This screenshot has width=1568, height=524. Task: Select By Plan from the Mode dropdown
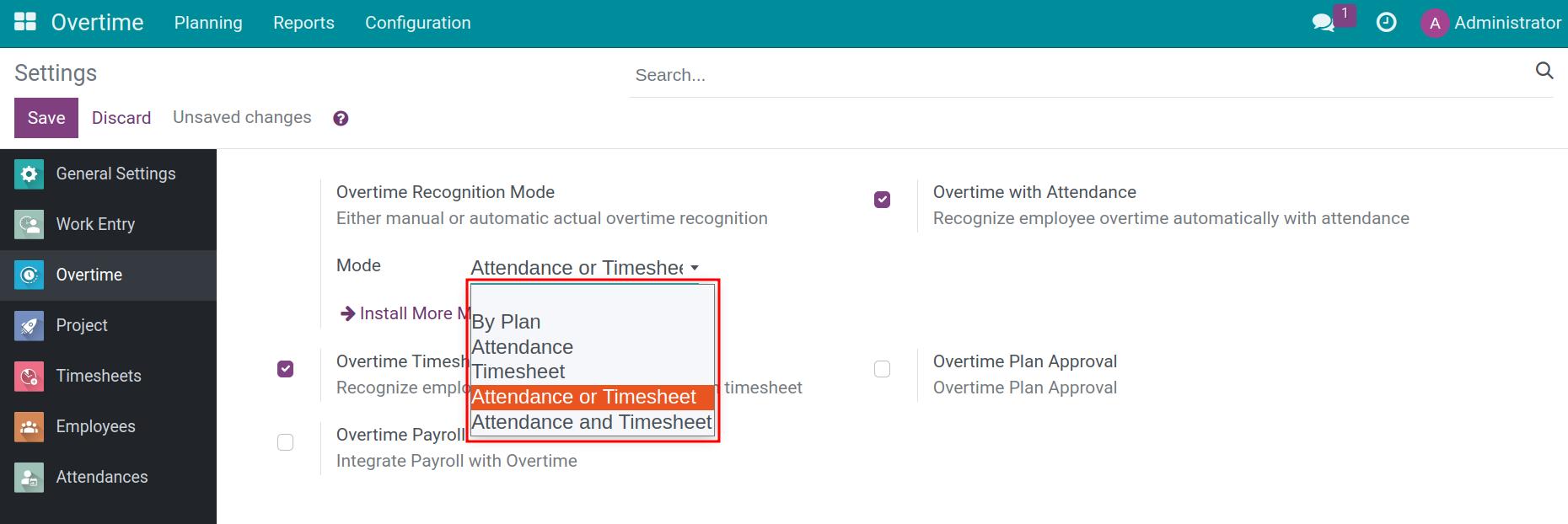pos(506,322)
